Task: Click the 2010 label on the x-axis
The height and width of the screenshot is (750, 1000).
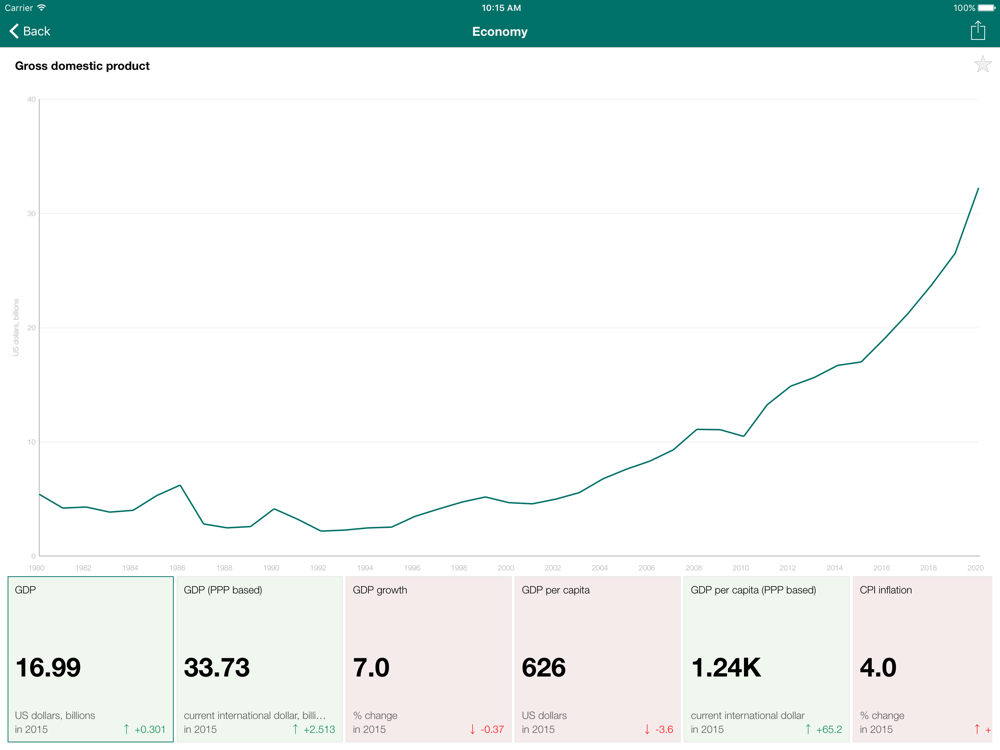Action: (x=740, y=568)
